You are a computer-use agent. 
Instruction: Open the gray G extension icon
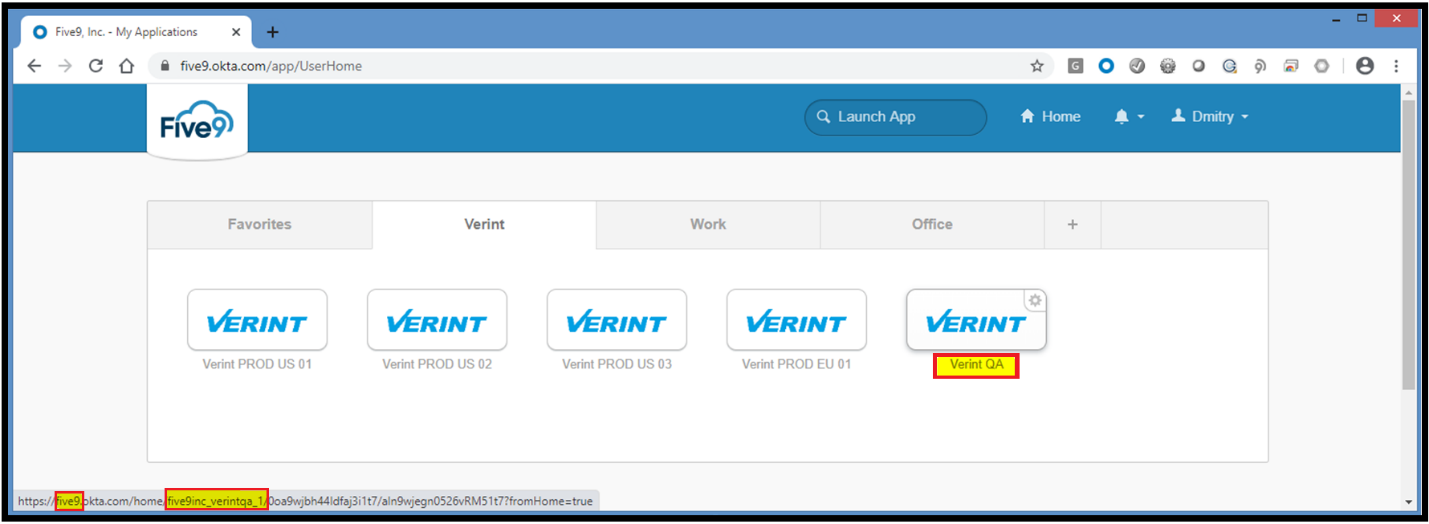click(1075, 66)
